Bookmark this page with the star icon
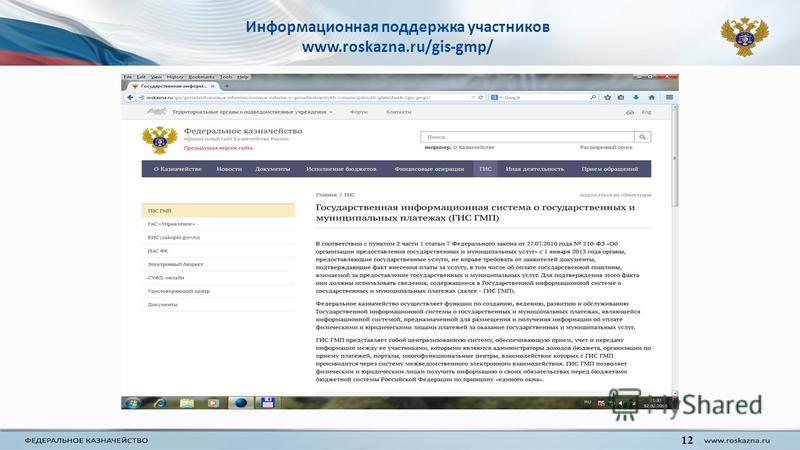This screenshot has width=800, height=450. (608, 97)
